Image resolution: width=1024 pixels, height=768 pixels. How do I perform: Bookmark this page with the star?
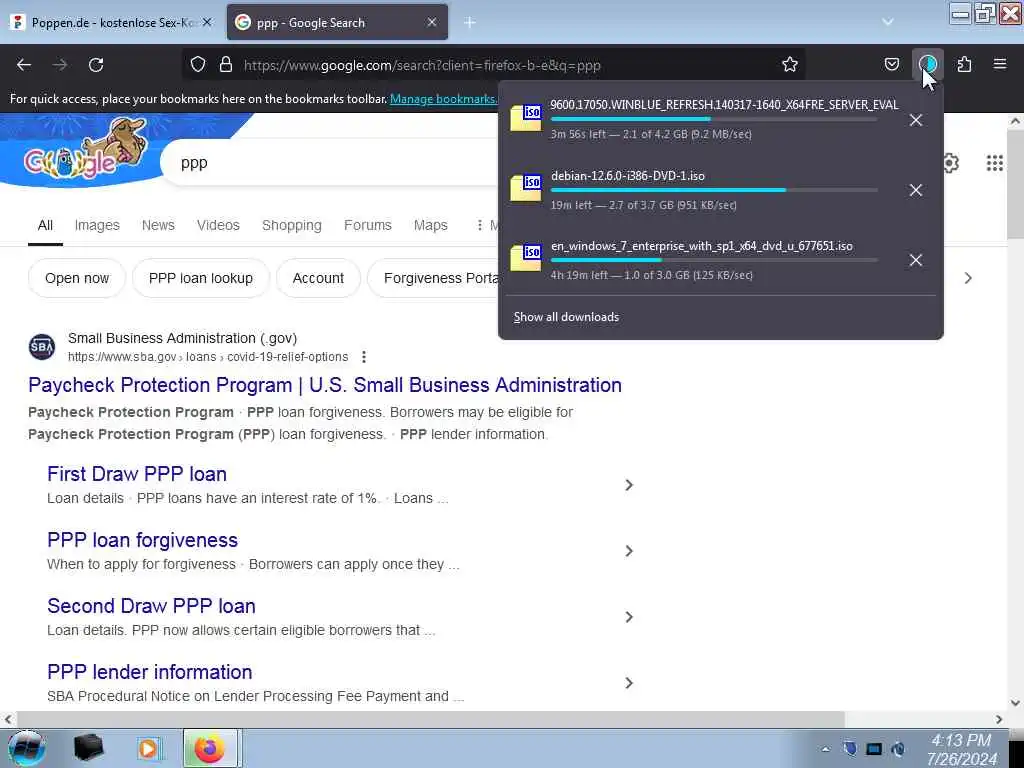(x=790, y=65)
